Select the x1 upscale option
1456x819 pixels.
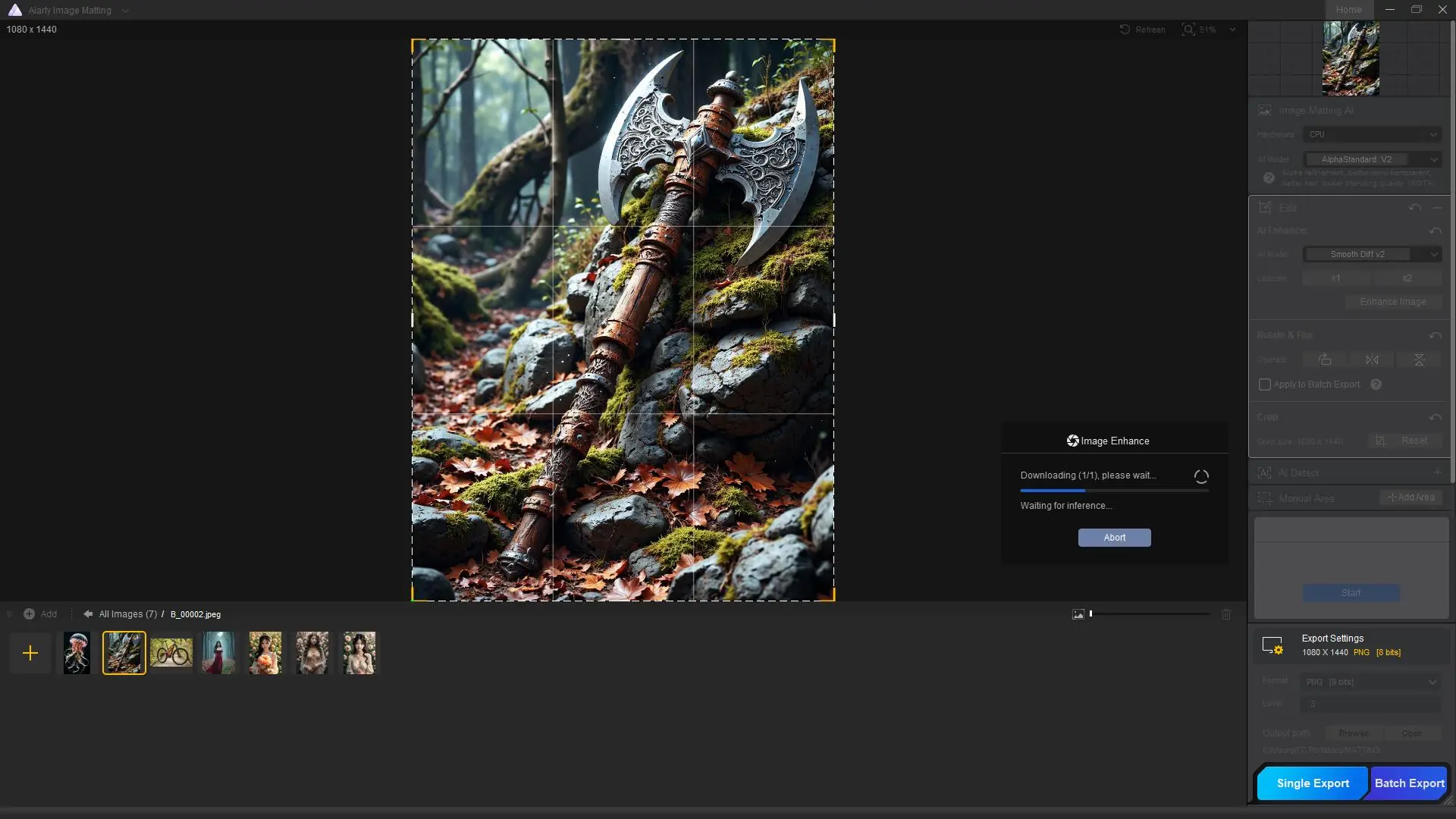pos(1335,278)
